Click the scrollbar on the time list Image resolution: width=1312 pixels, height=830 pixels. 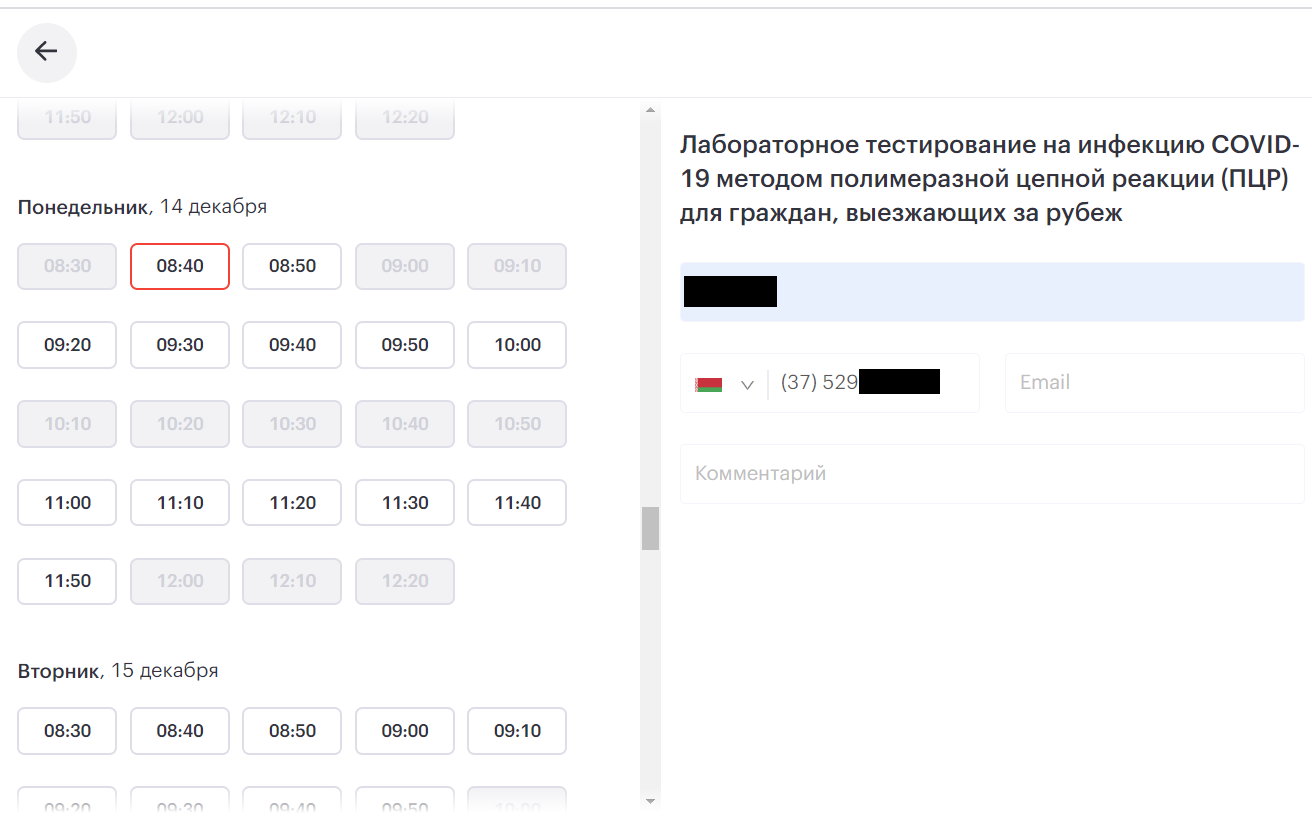651,528
